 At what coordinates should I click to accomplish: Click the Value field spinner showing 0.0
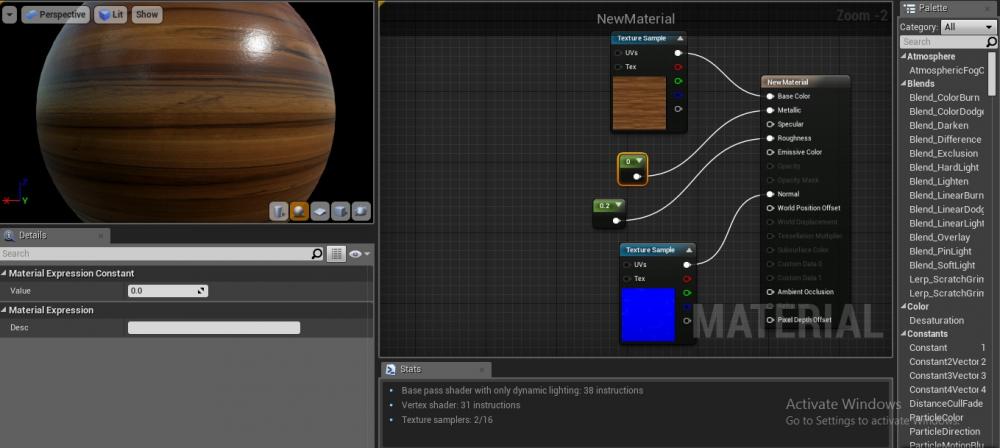167,291
